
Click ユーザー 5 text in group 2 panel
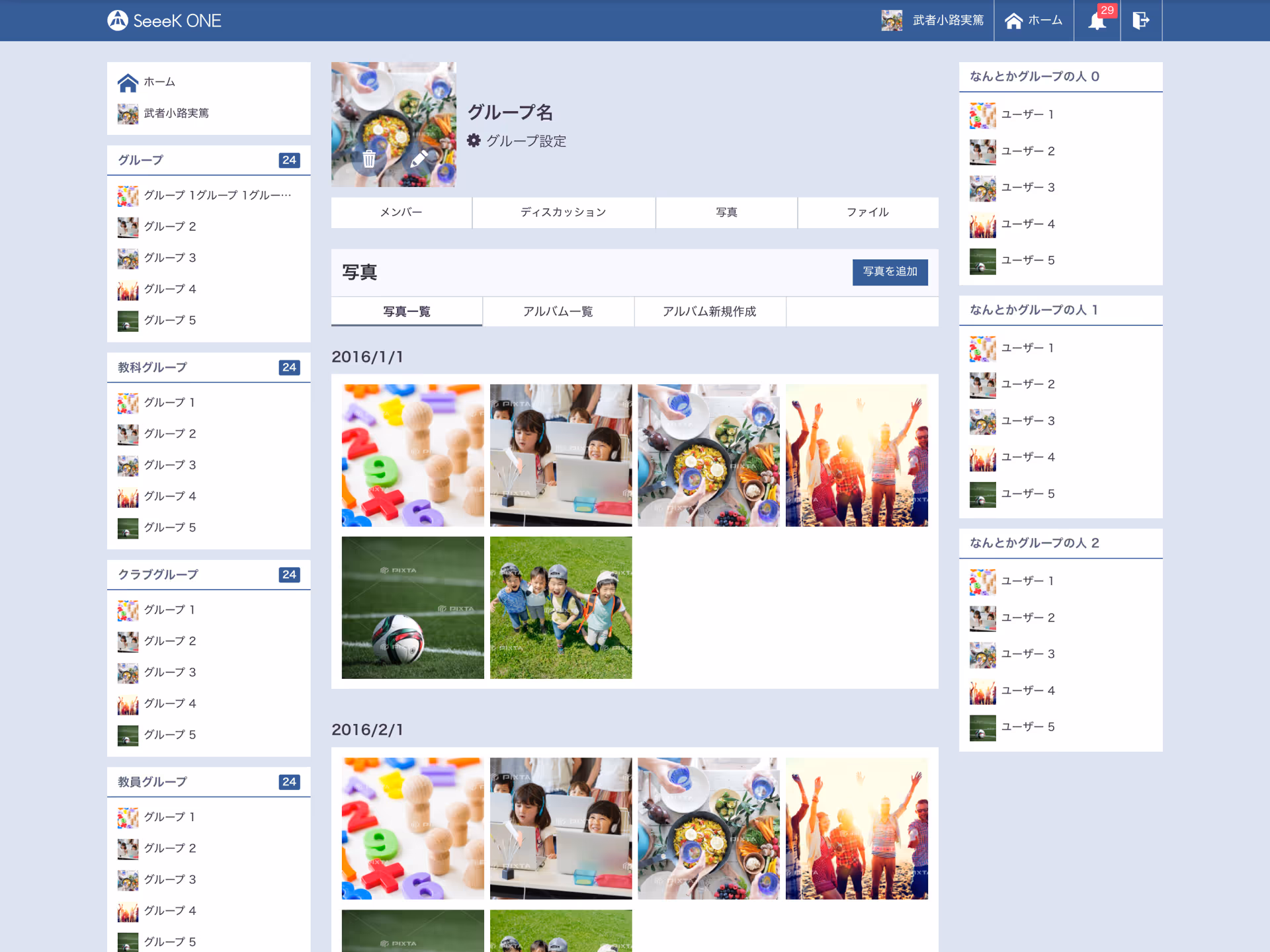(x=1028, y=727)
